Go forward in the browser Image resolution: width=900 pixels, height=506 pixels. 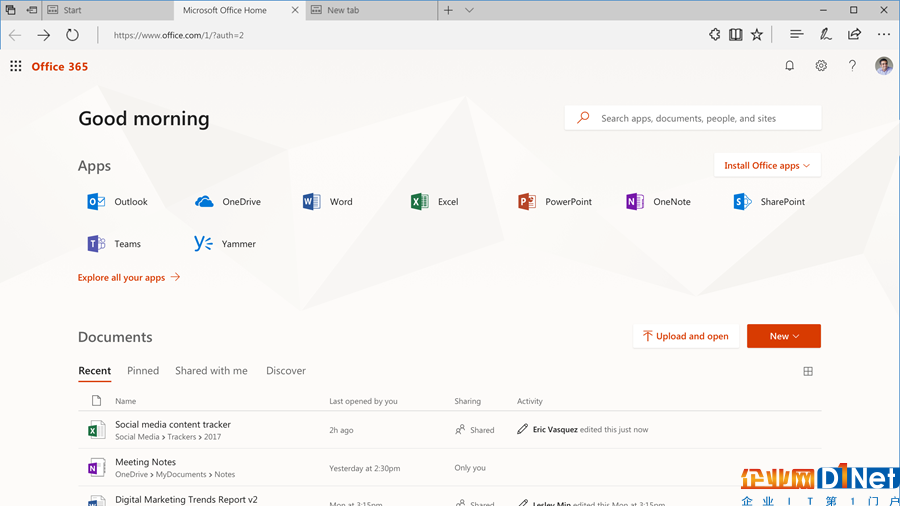[44, 35]
